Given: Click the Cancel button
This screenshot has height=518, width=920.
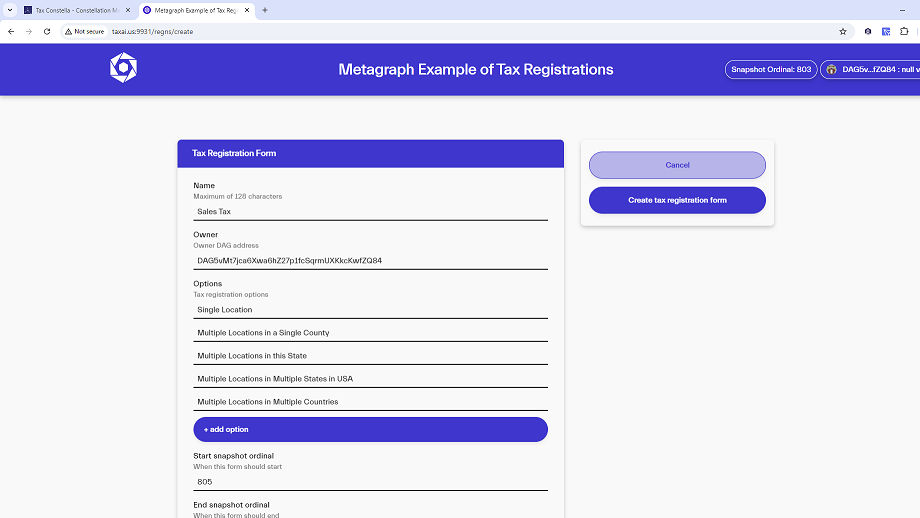Looking at the screenshot, I should (677, 165).
